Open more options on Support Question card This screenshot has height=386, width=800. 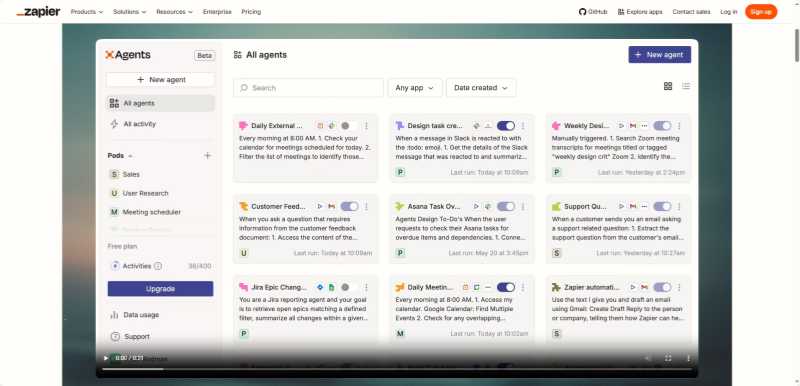coord(679,207)
